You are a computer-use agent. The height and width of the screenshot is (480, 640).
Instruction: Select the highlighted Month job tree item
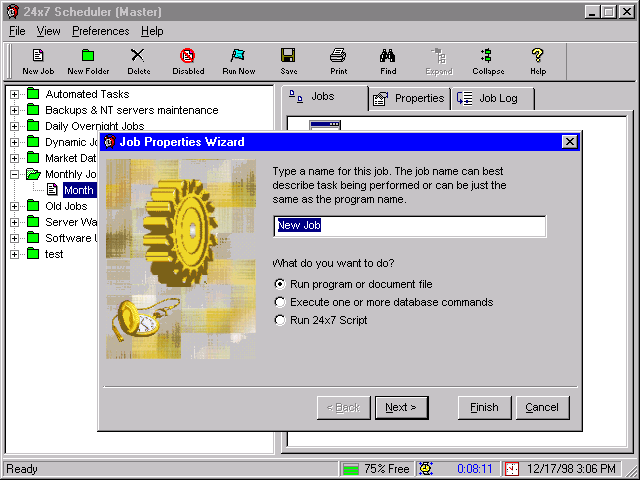pos(79,190)
